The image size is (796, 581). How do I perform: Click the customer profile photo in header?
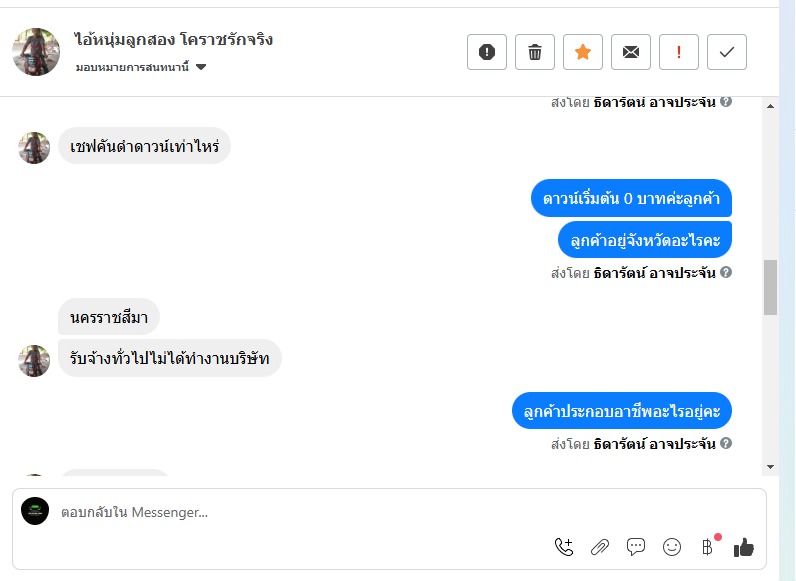(37, 51)
